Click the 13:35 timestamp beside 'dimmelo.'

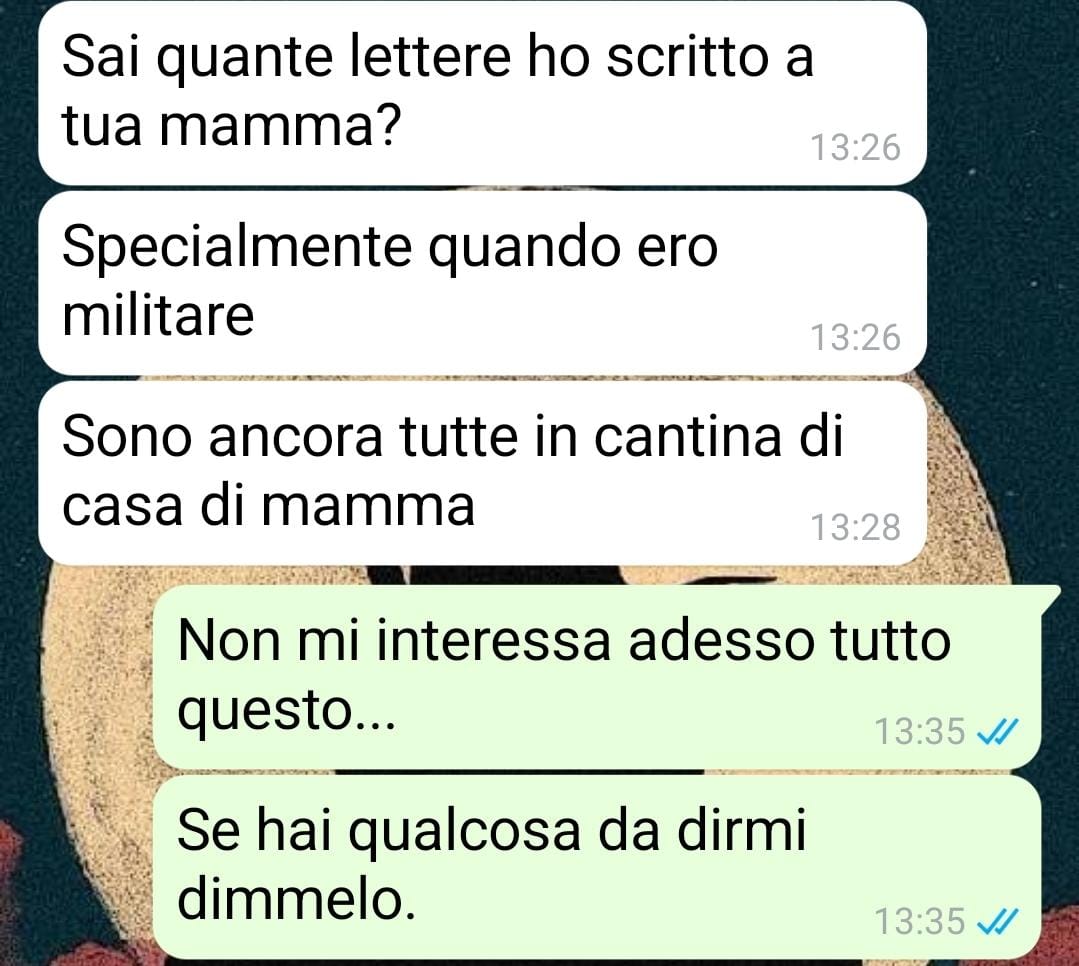click(919, 921)
